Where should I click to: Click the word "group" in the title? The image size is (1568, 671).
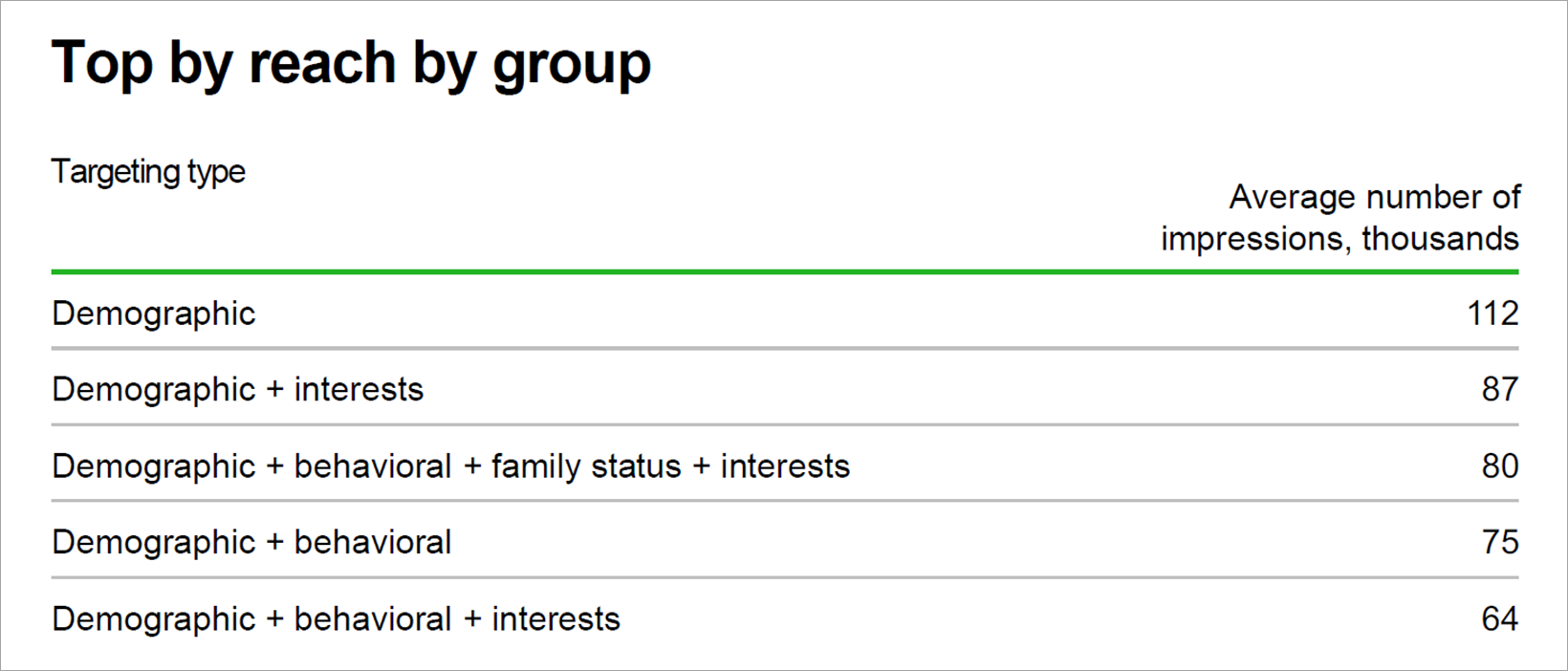[571, 65]
